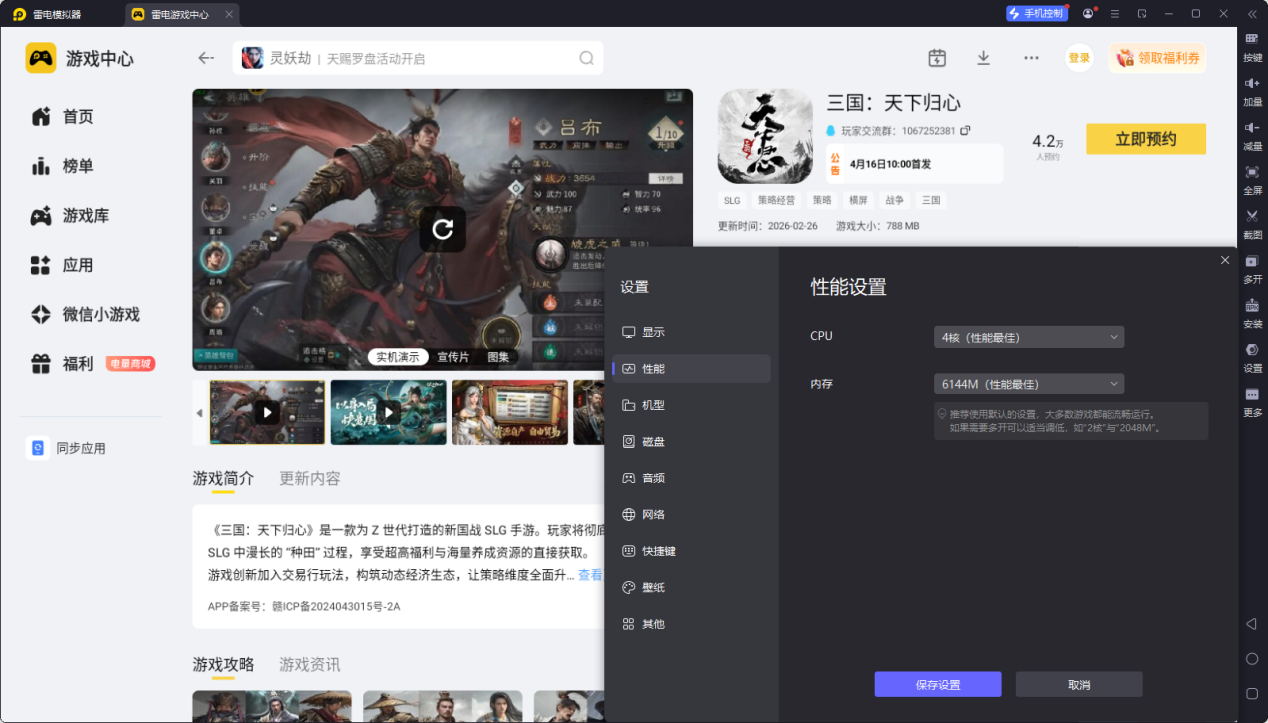The image size is (1268, 723).
Task: Open the 内存 memory size dropdown
Action: pos(1027,384)
